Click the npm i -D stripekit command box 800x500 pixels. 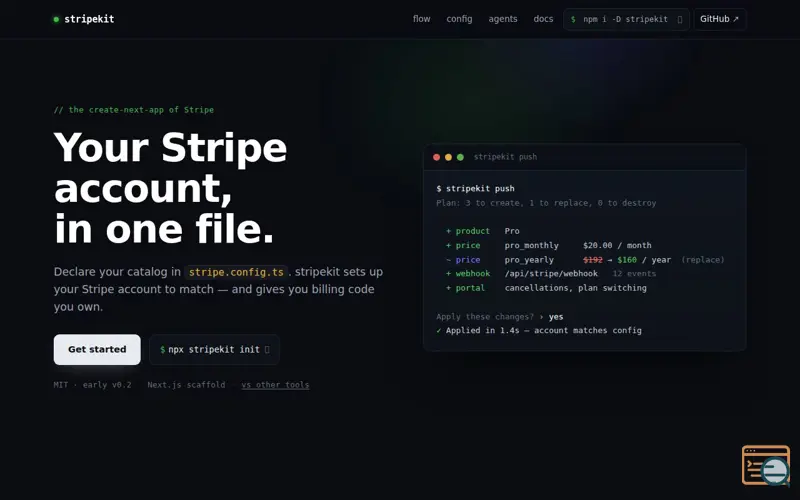[626, 19]
